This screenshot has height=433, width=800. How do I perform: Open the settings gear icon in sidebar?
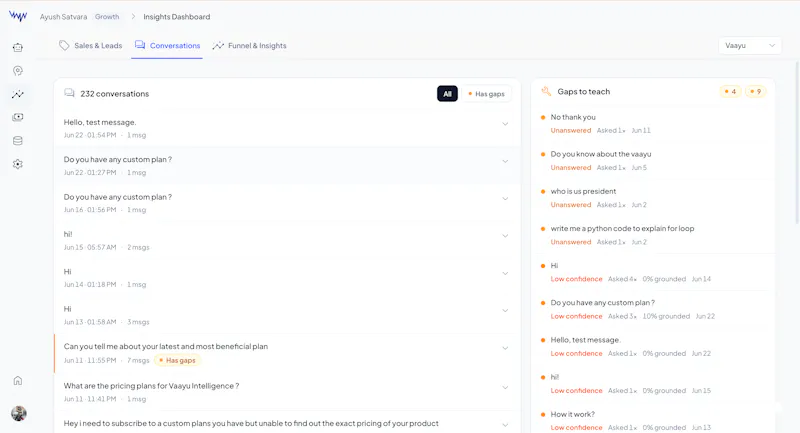tap(18, 164)
